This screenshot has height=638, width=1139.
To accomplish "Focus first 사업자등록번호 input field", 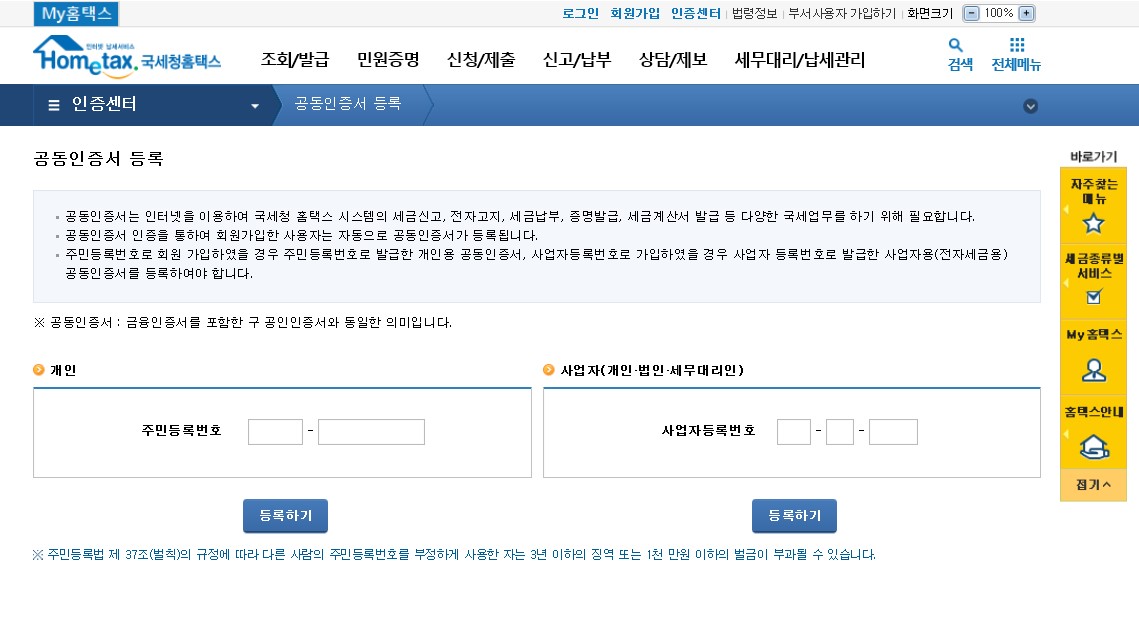I will click(x=794, y=432).
